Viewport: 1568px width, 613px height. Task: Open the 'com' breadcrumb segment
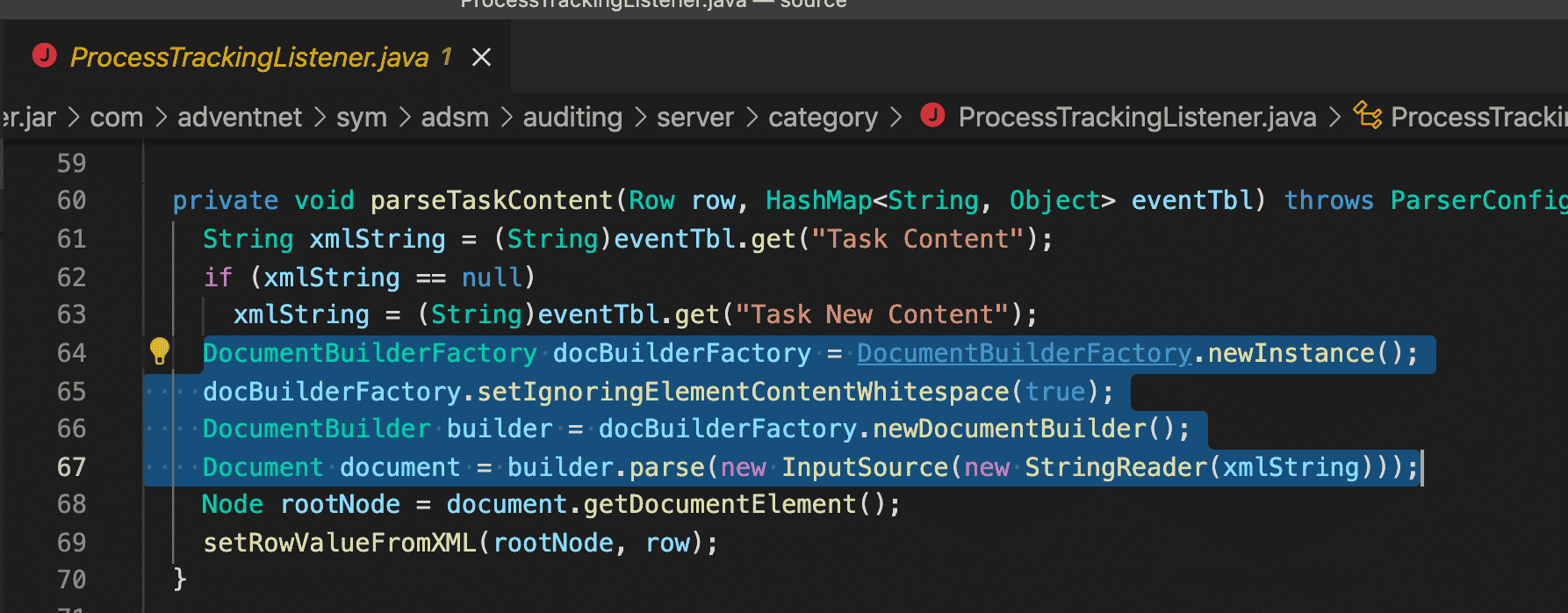pyautogui.click(x=116, y=117)
